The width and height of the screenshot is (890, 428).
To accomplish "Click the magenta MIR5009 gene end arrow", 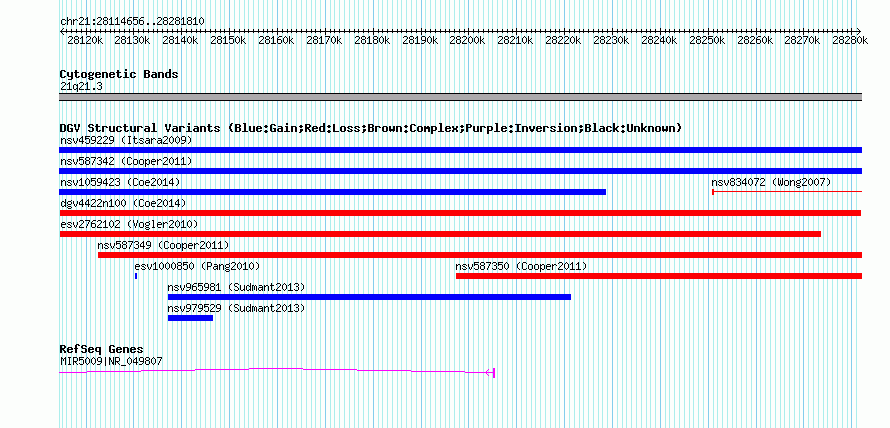I will 490,372.
